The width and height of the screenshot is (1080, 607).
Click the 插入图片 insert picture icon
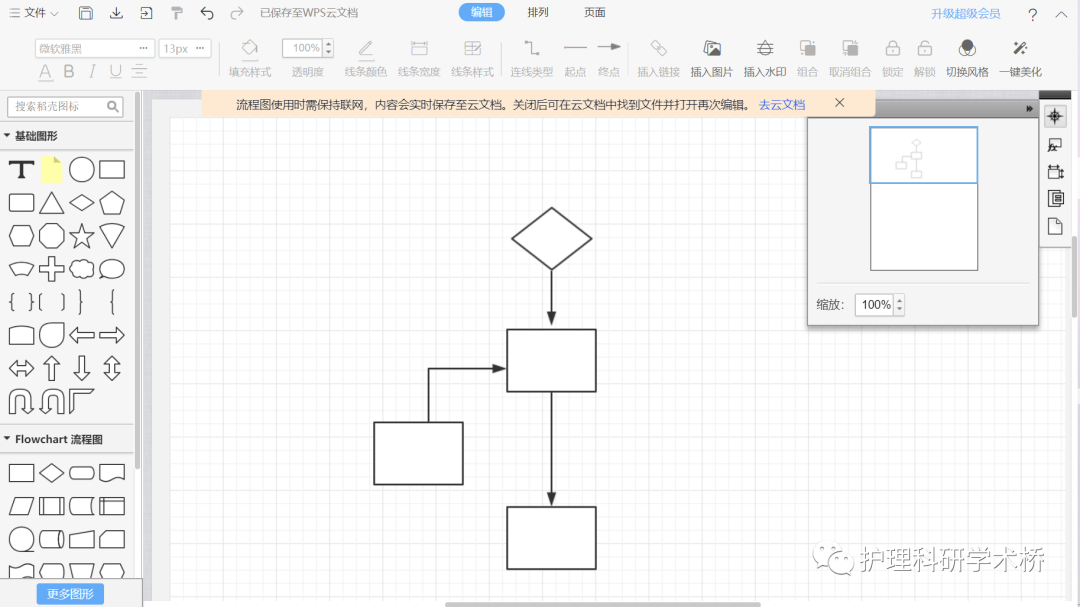(712, 57)
